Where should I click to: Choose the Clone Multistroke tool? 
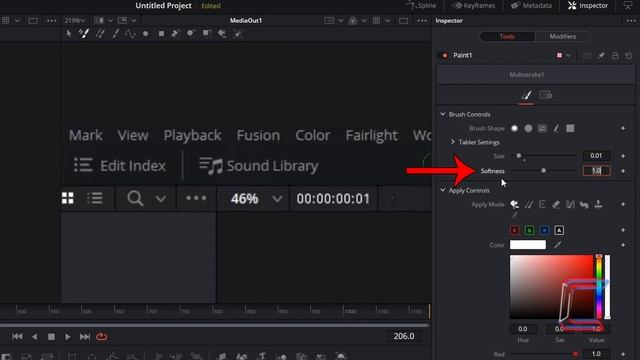point(100,33)
